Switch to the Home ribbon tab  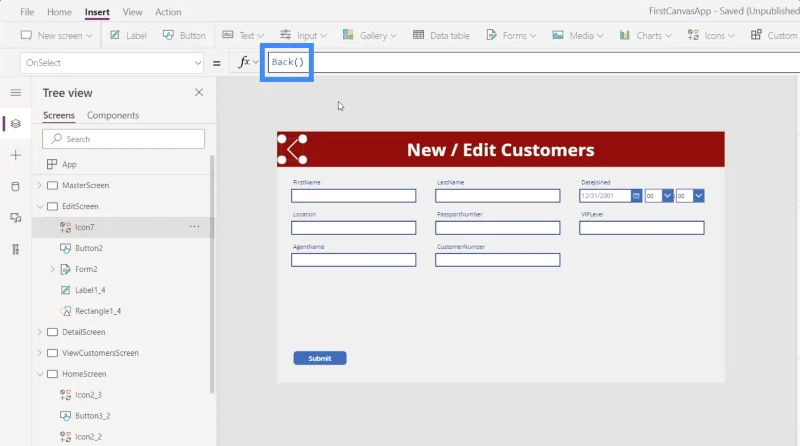click(x=59, y=12)
